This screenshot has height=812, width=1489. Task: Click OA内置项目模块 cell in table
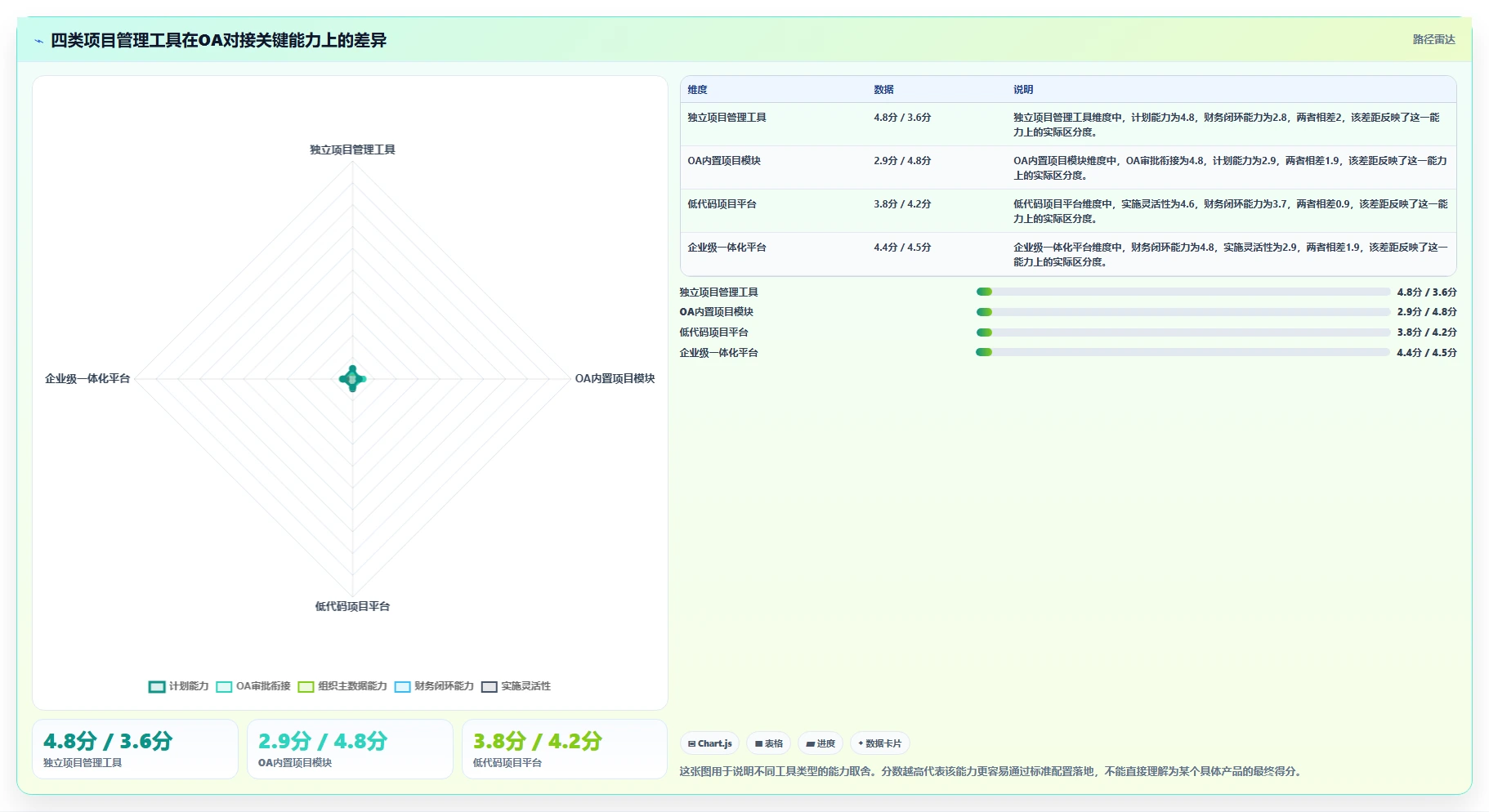(724, 161)
